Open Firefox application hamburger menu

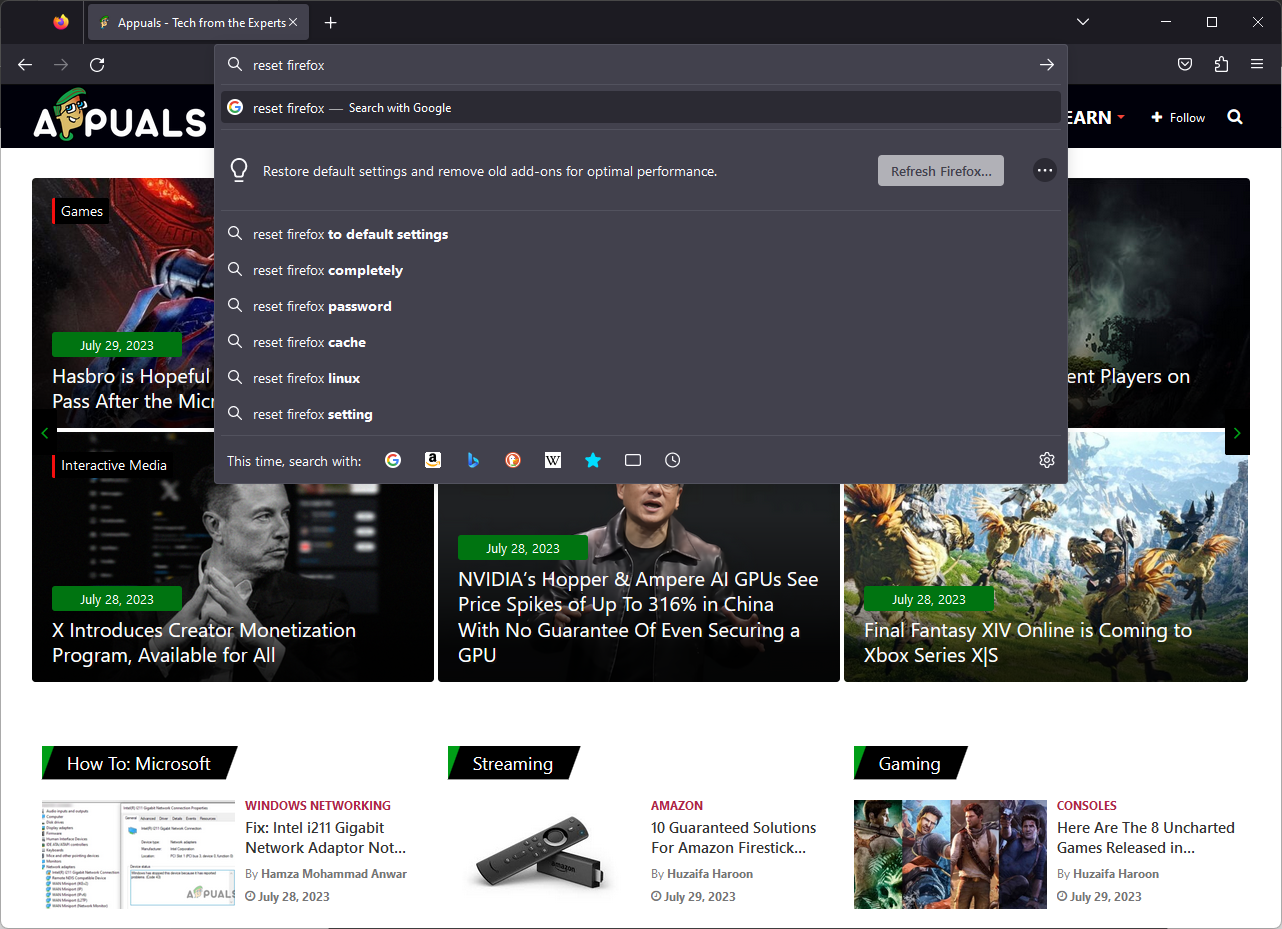coord(1257,65)
